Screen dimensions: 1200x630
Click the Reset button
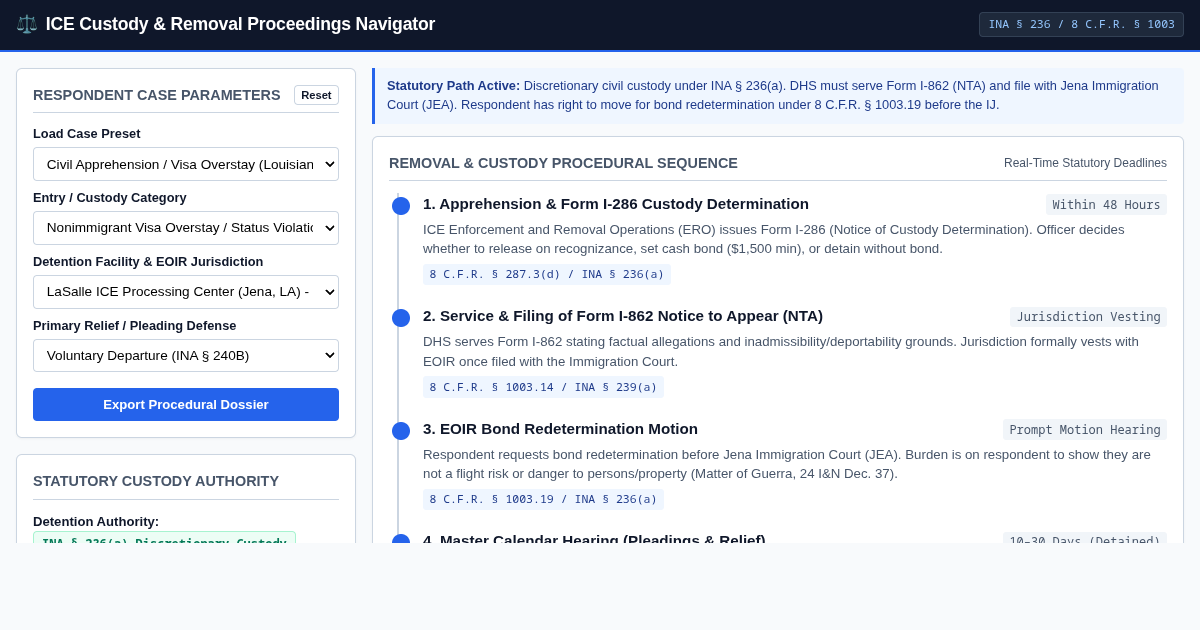coord(316,95)
